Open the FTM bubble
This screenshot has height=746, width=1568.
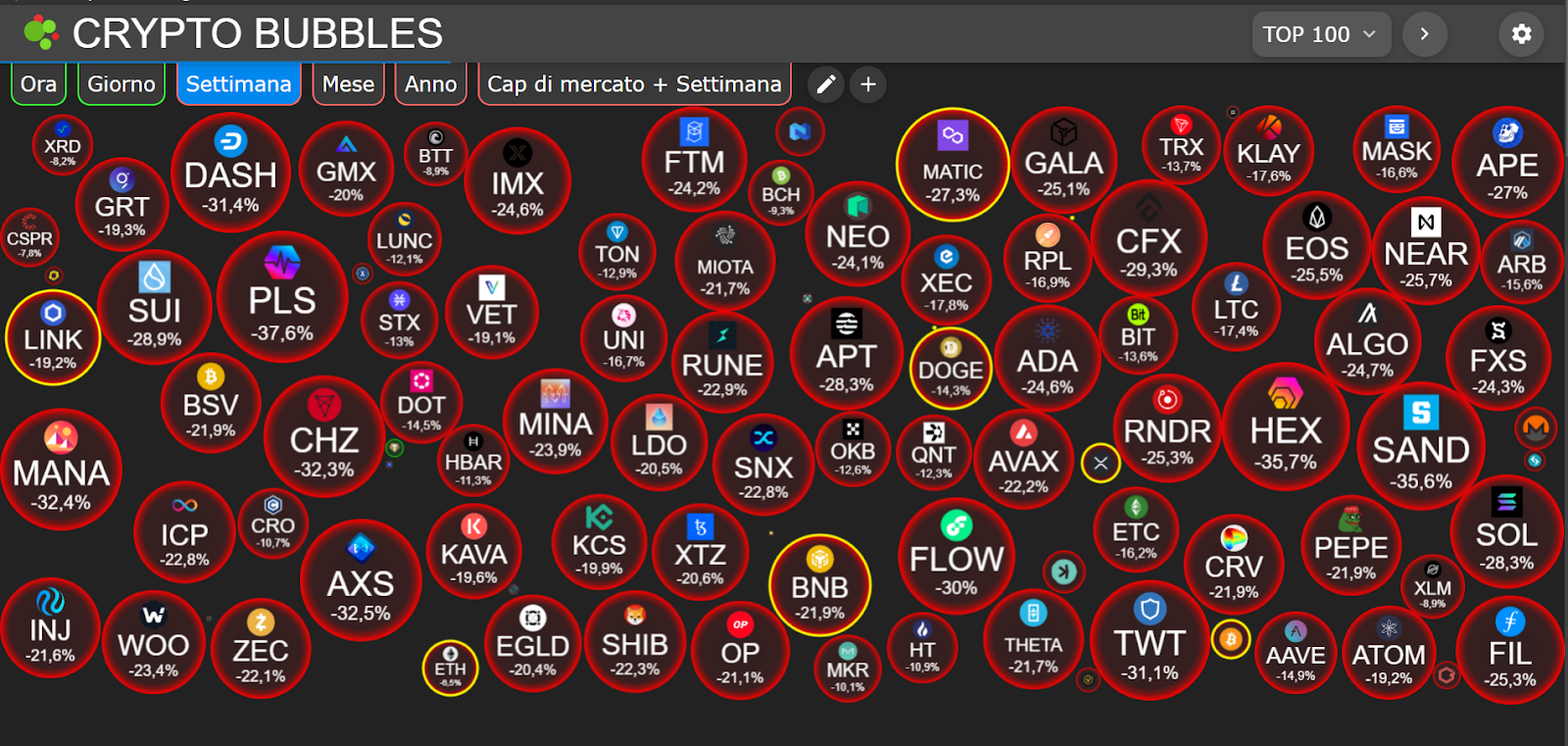point(695,159)
